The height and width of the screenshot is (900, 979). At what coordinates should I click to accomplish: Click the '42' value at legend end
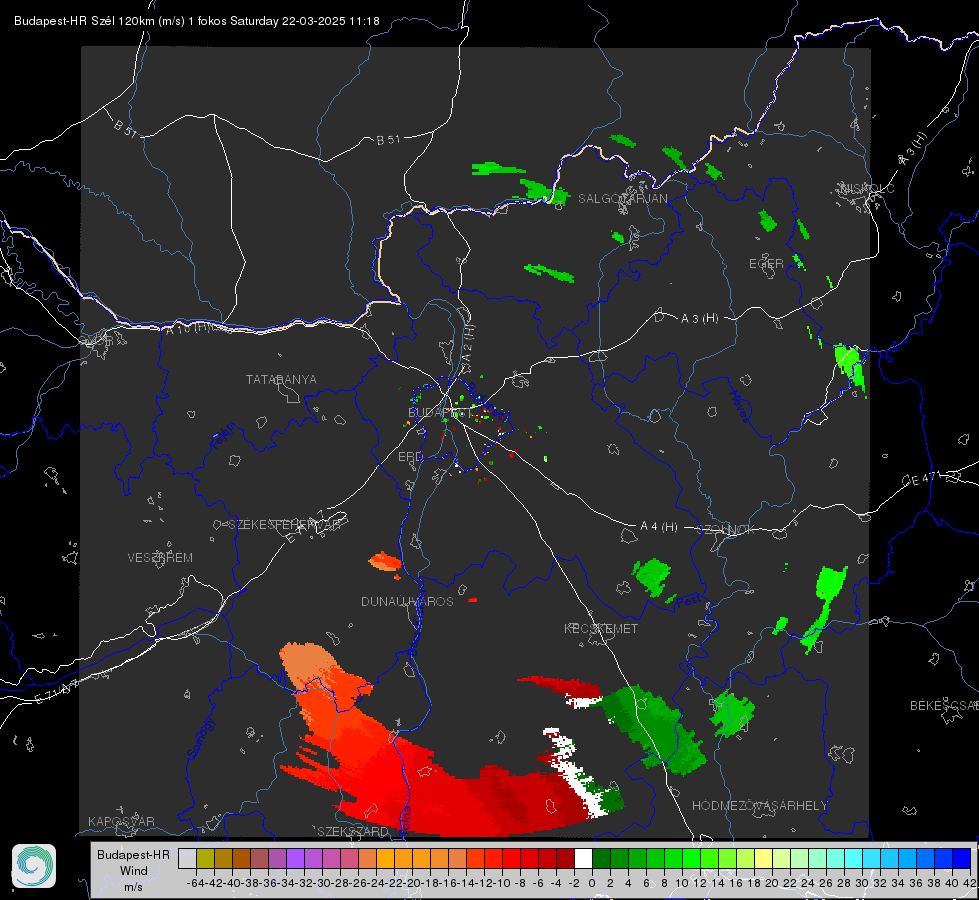tap(970, 883)
